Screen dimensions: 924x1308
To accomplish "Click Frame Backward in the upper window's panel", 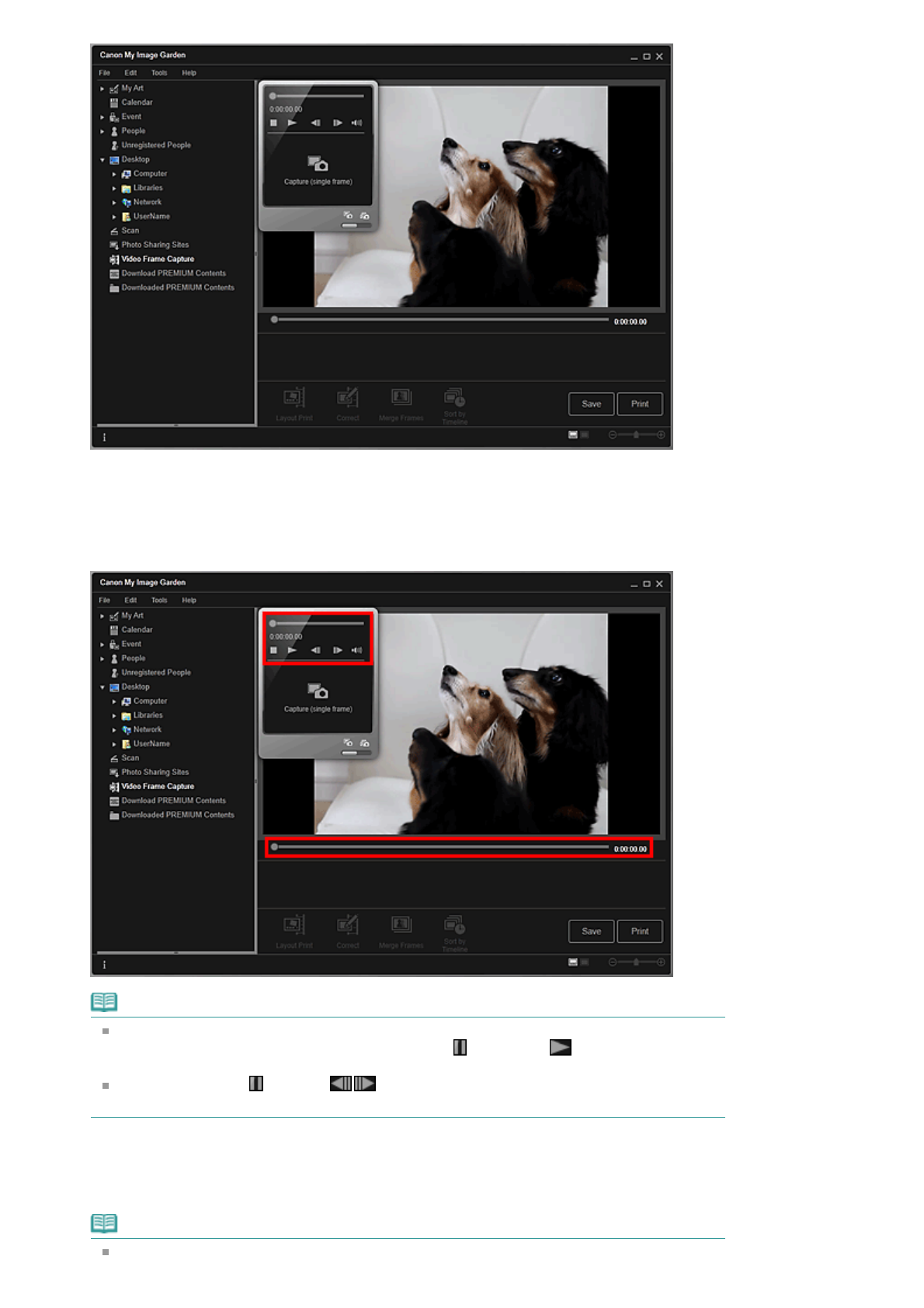I will 315,123.
